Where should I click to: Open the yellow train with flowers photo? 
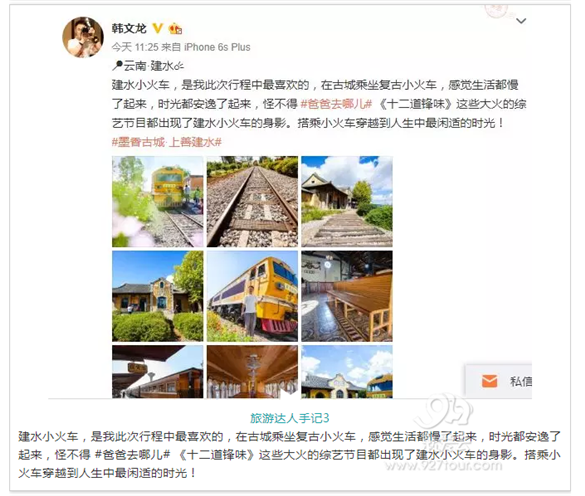[x=157, y=202]
